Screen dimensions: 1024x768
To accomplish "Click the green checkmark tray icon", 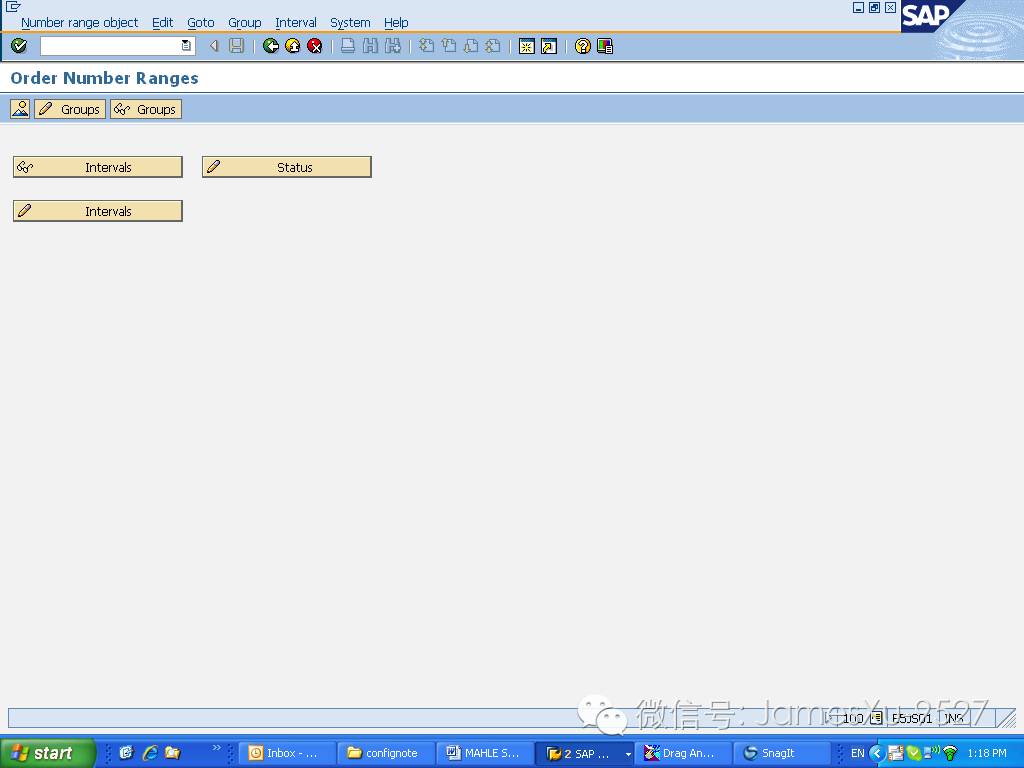I will 914,753.
